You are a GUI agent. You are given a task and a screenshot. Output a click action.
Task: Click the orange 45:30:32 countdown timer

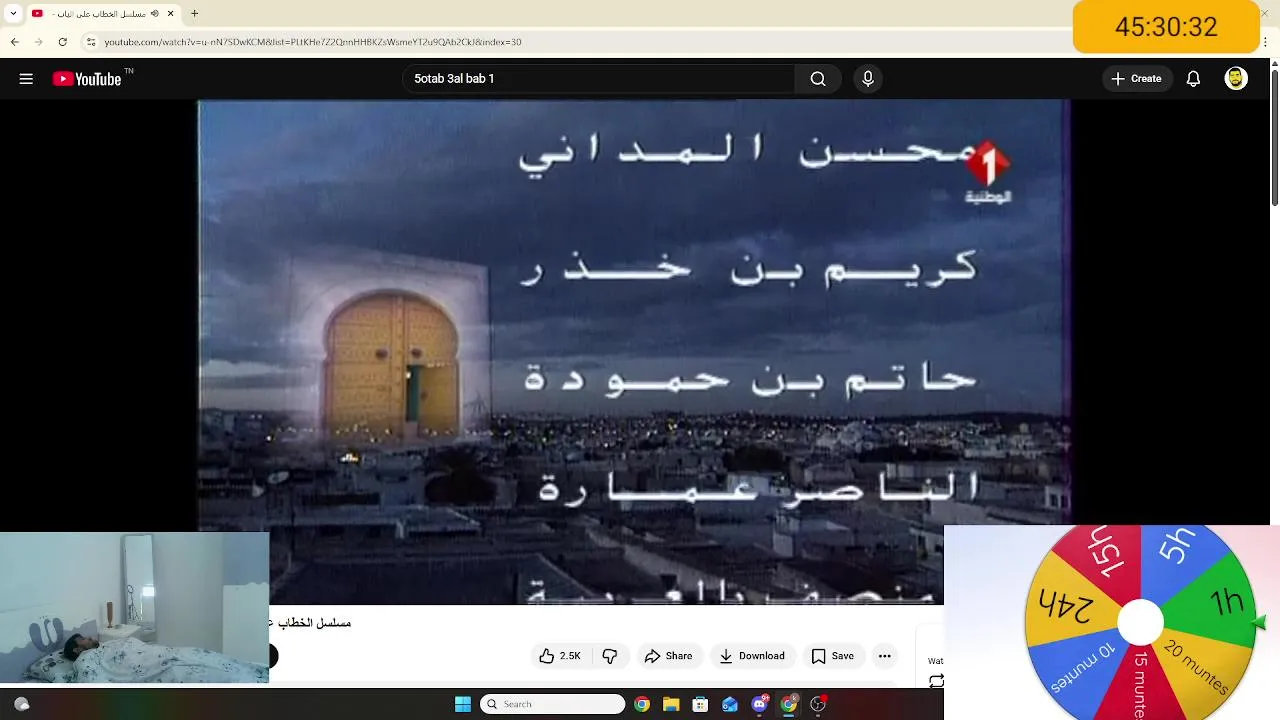pos(1166,27)
